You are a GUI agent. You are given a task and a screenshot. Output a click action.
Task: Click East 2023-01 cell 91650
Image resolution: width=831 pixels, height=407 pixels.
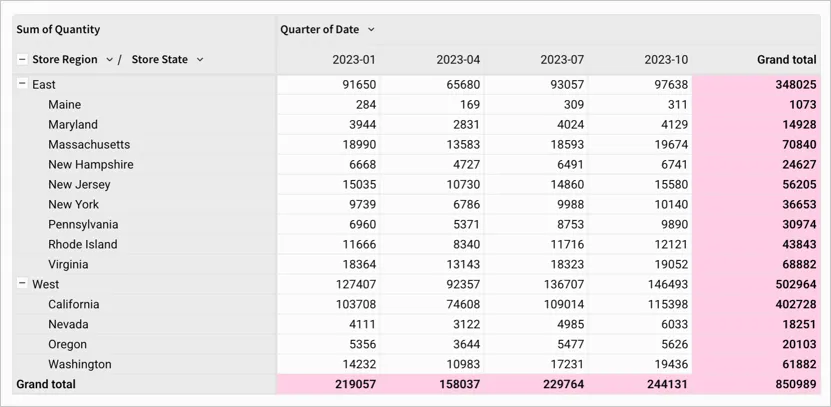[x=329, y=84]
